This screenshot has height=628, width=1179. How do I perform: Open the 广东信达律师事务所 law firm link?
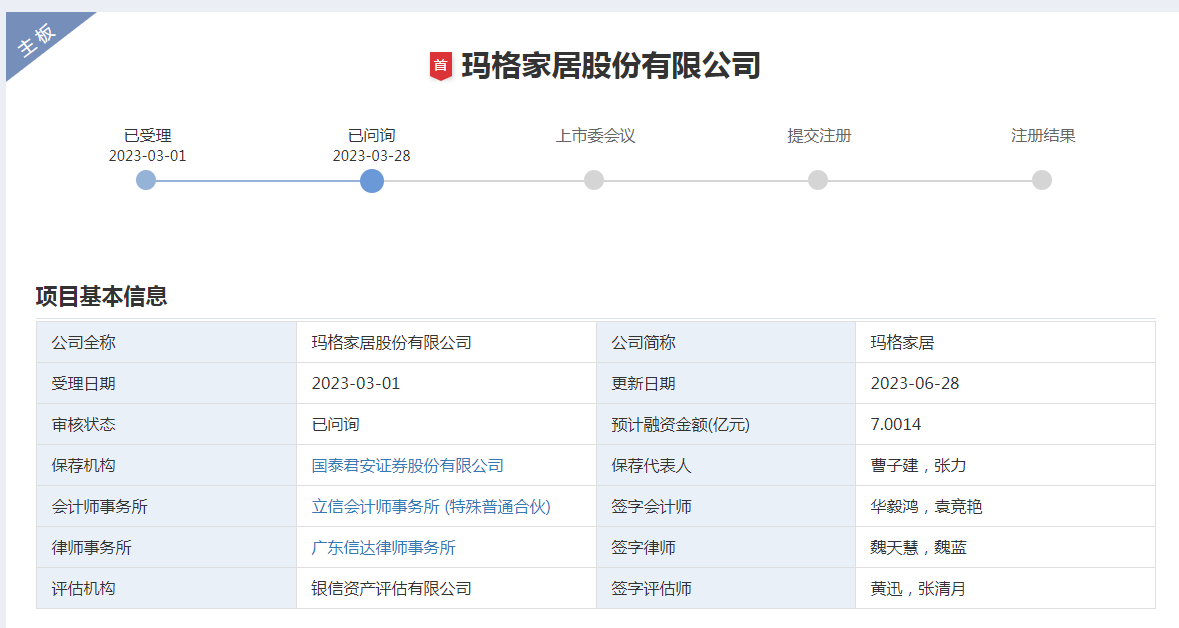tap(383, 548)
